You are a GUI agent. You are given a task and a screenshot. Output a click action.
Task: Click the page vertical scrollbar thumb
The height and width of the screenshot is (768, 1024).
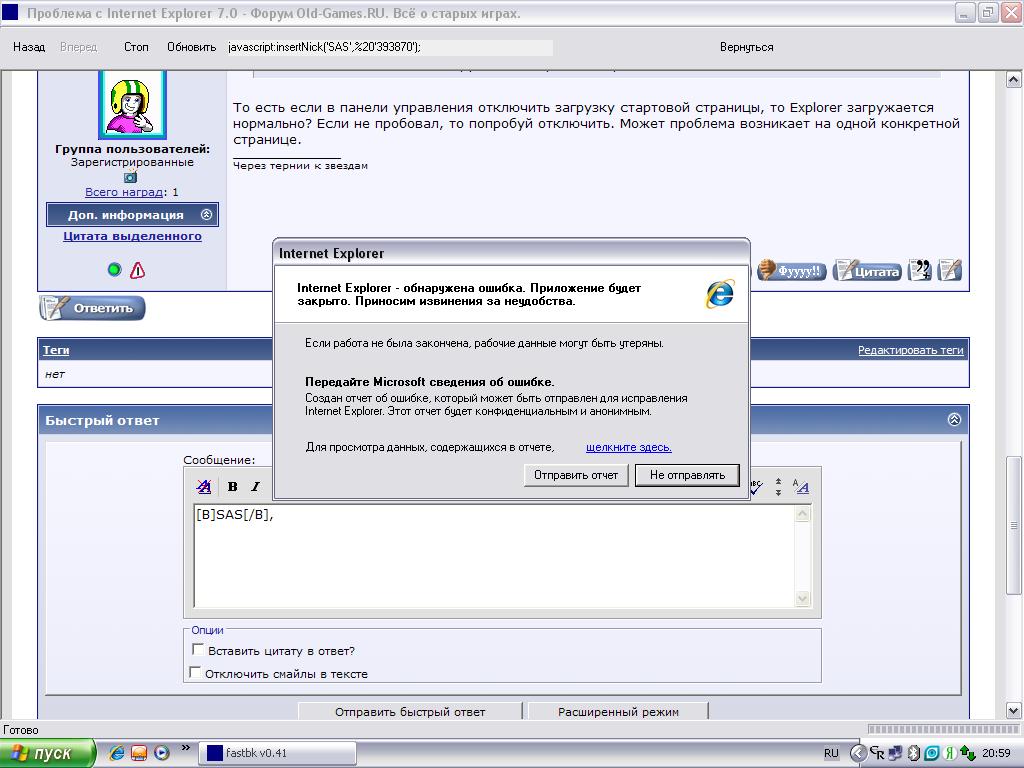[1014, 525]
